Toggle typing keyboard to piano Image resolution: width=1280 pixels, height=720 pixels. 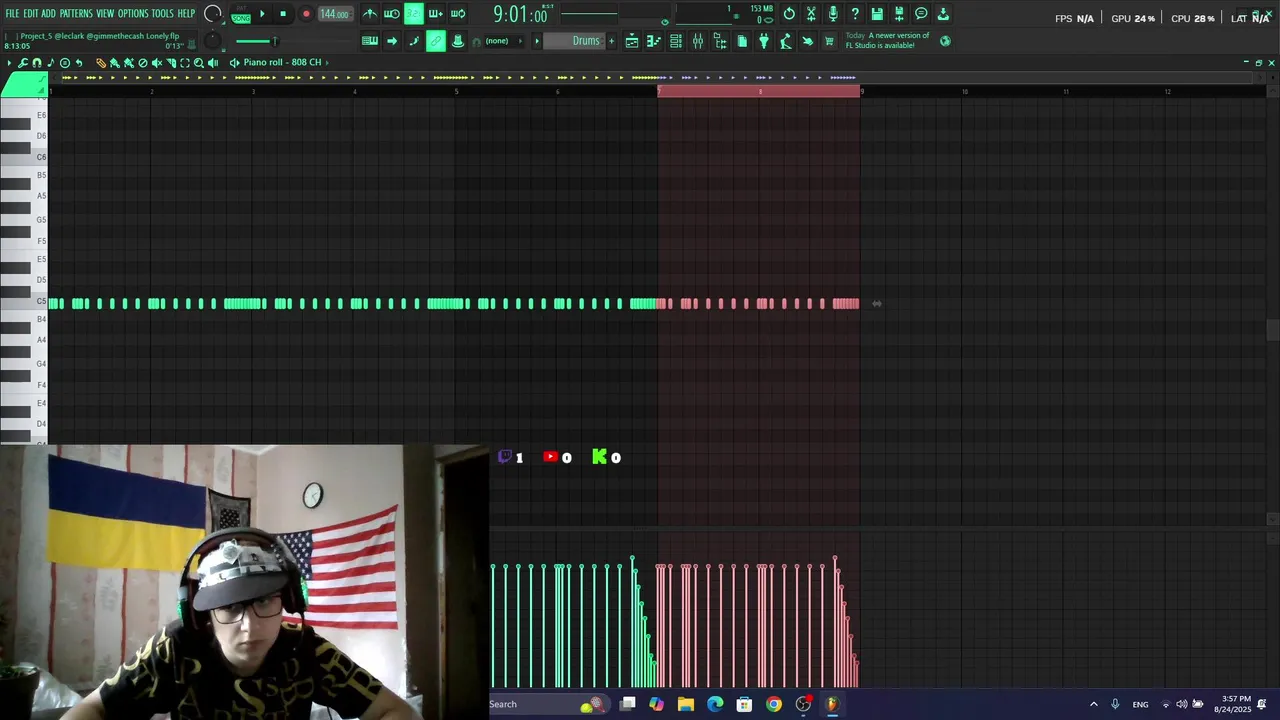pyautogui.click(x=370, y=41)
